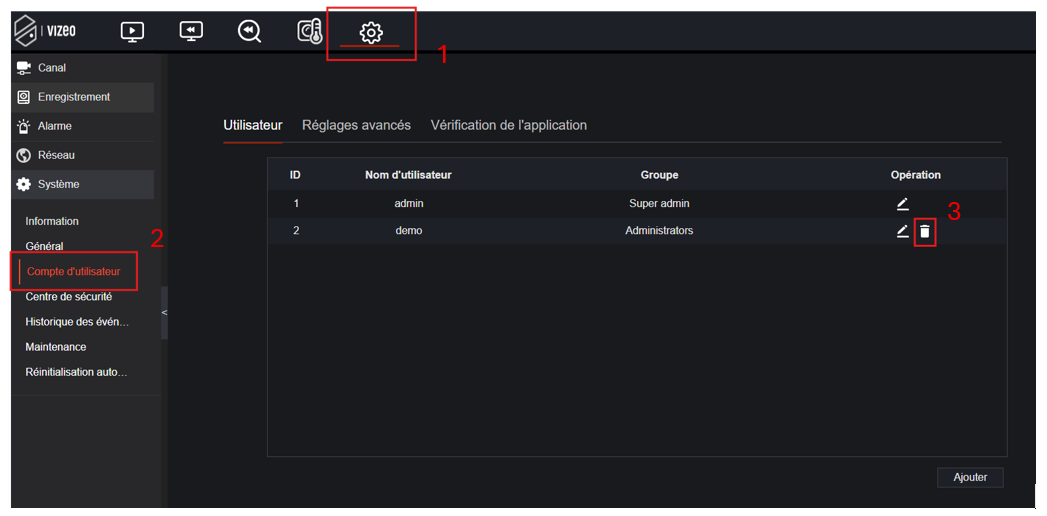The height and width of the screenshot is (516, 1047).
Task: Delete the demo user with trash icon
Action: pos(925,232)
